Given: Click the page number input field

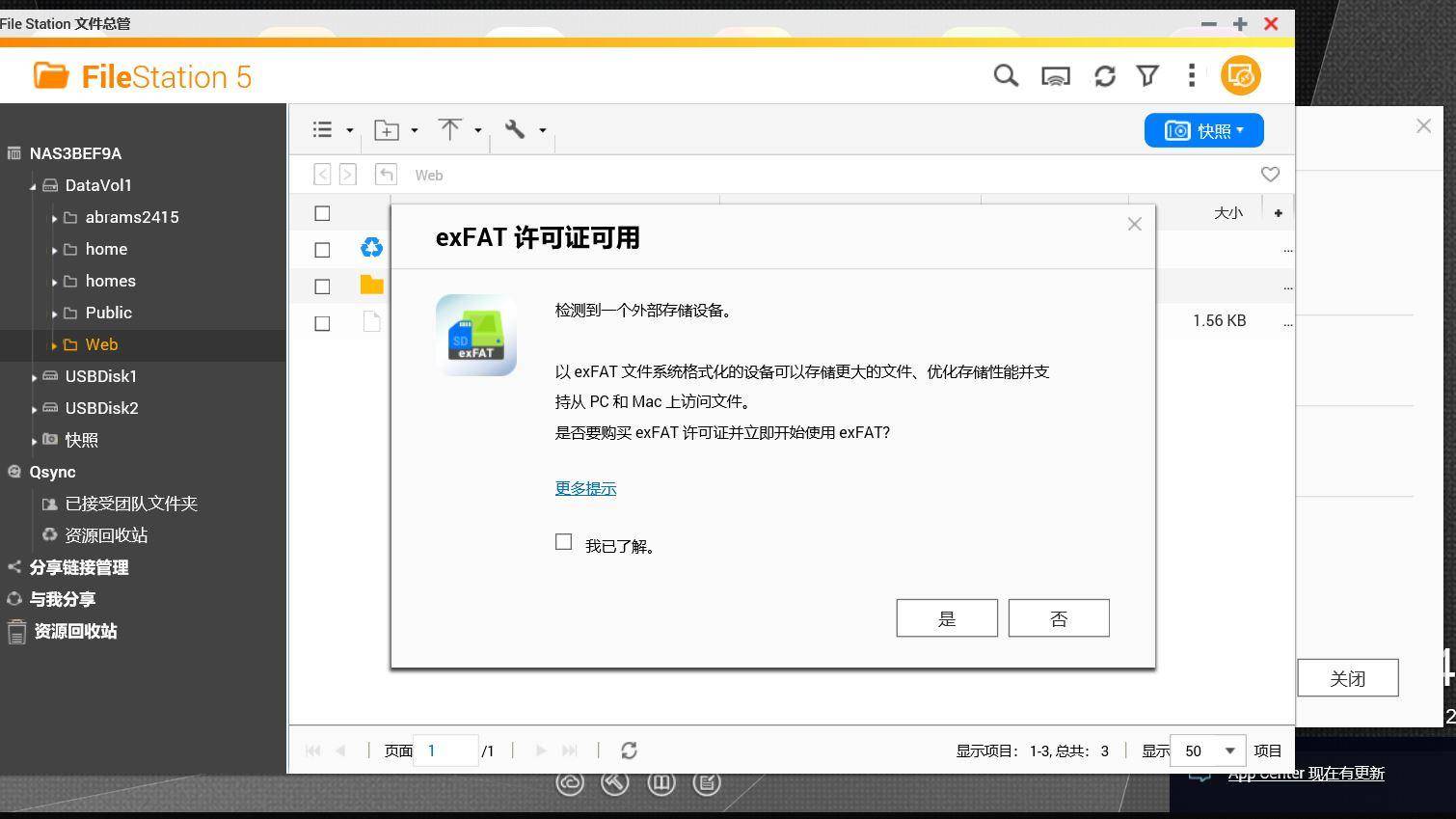Looking at the screenshot, I should click(446, 750).
